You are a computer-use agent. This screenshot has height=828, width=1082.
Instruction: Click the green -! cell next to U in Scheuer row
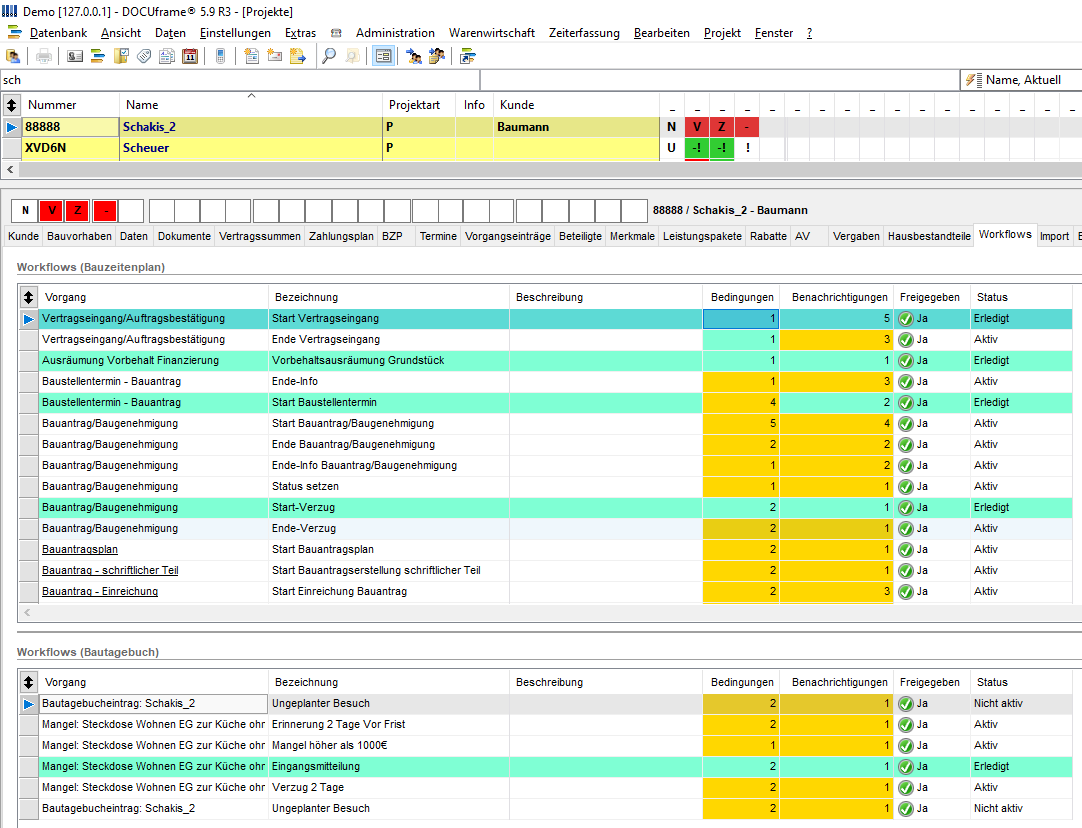pyautogui.click(x=697, y=148)
